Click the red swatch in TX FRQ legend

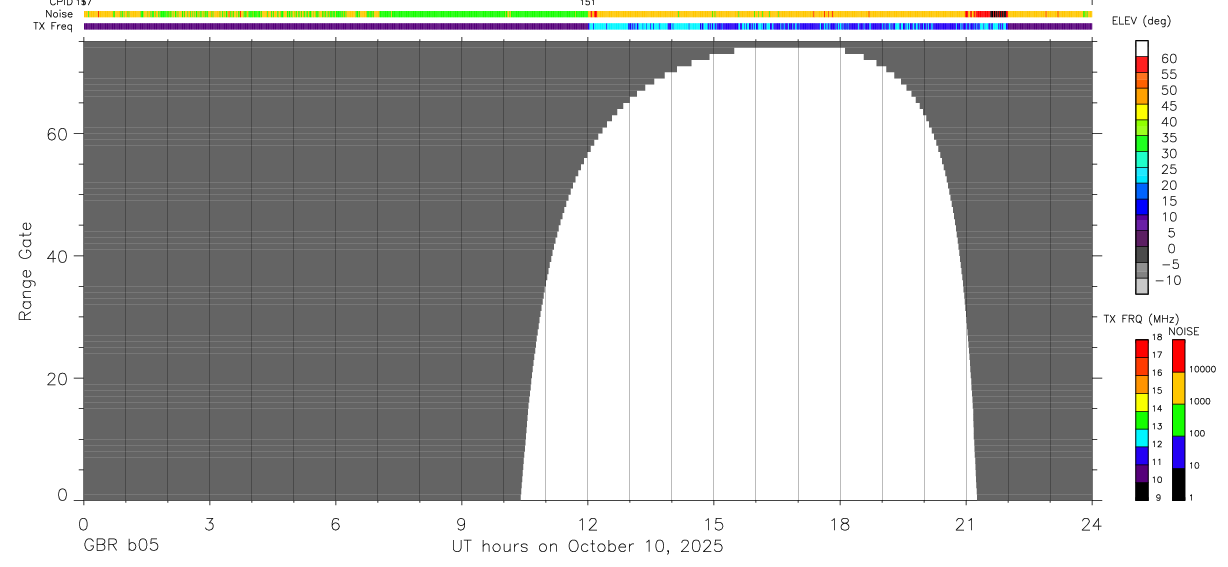tap(1142, 349)
